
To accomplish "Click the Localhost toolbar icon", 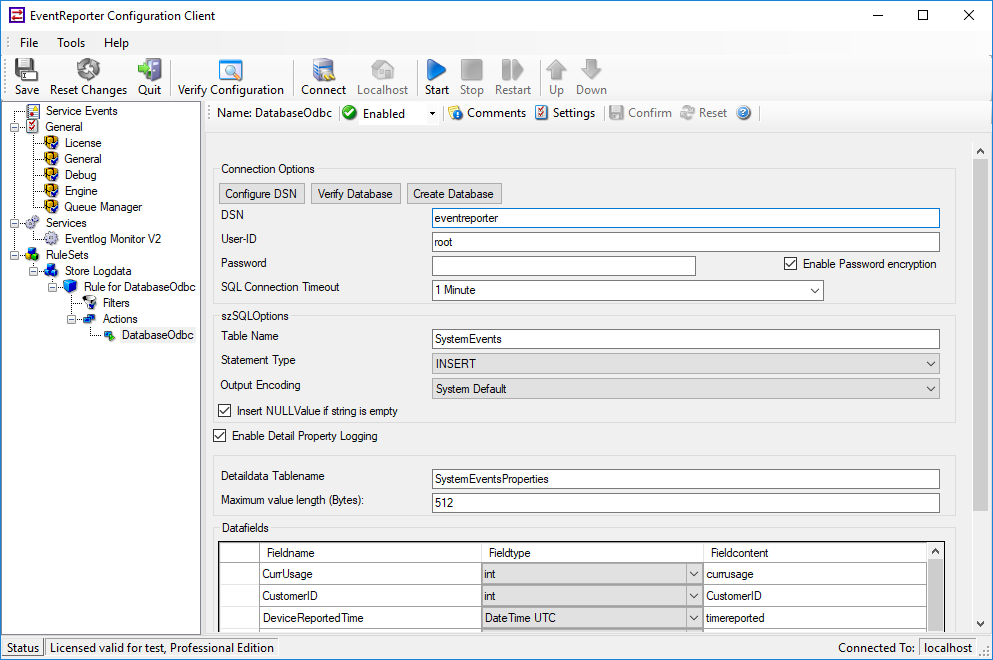I will [x=383, y=70].
